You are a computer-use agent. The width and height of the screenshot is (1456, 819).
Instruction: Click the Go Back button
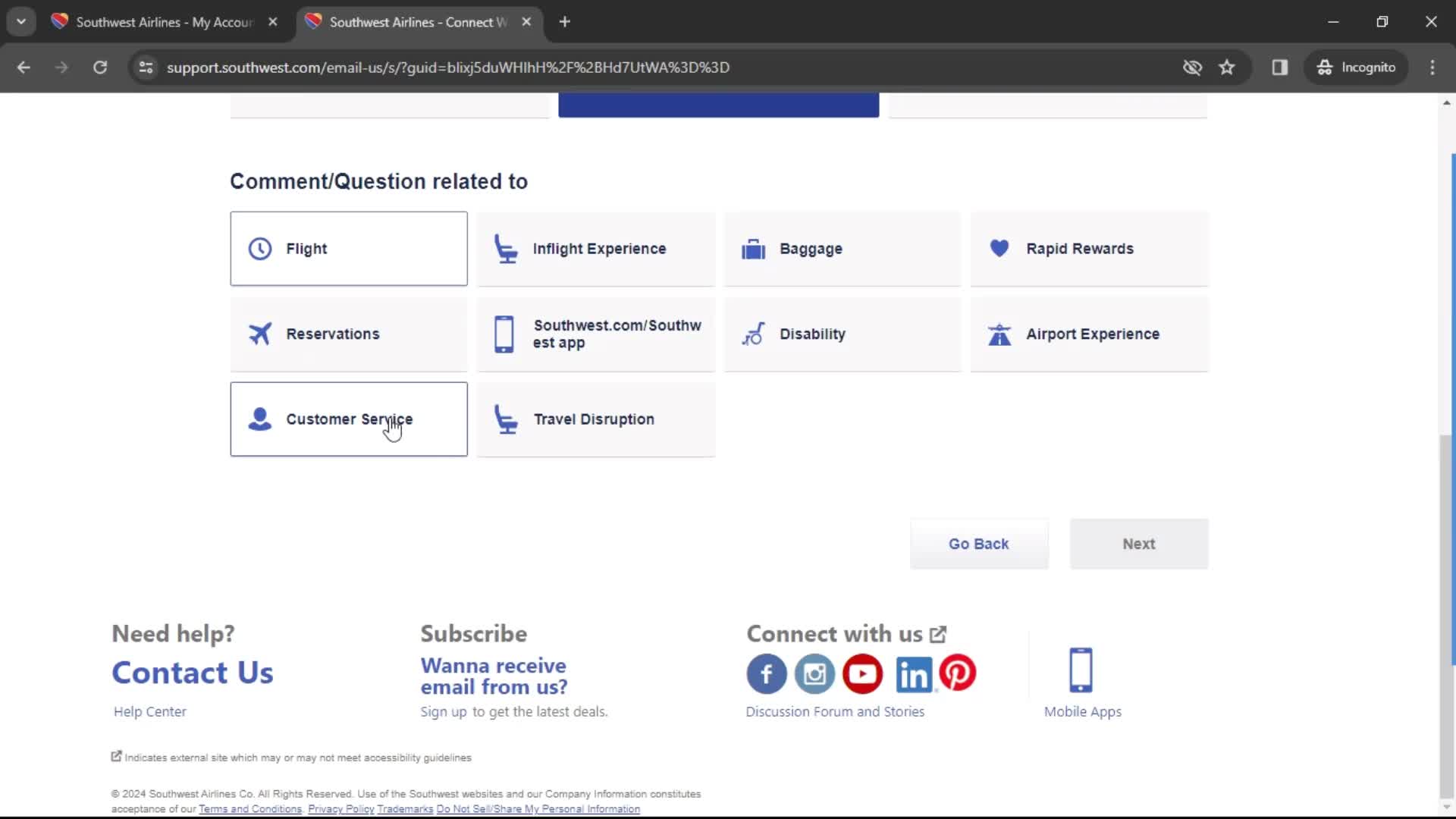coord(979,544)
